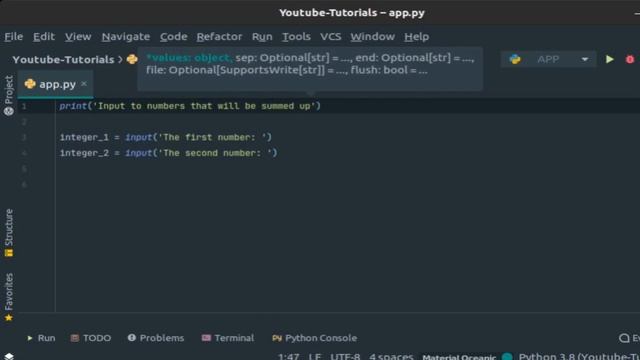Click the TODO tab icon
Image resolution: width=640 pixels, height=360 pixels.
point(75,338)
